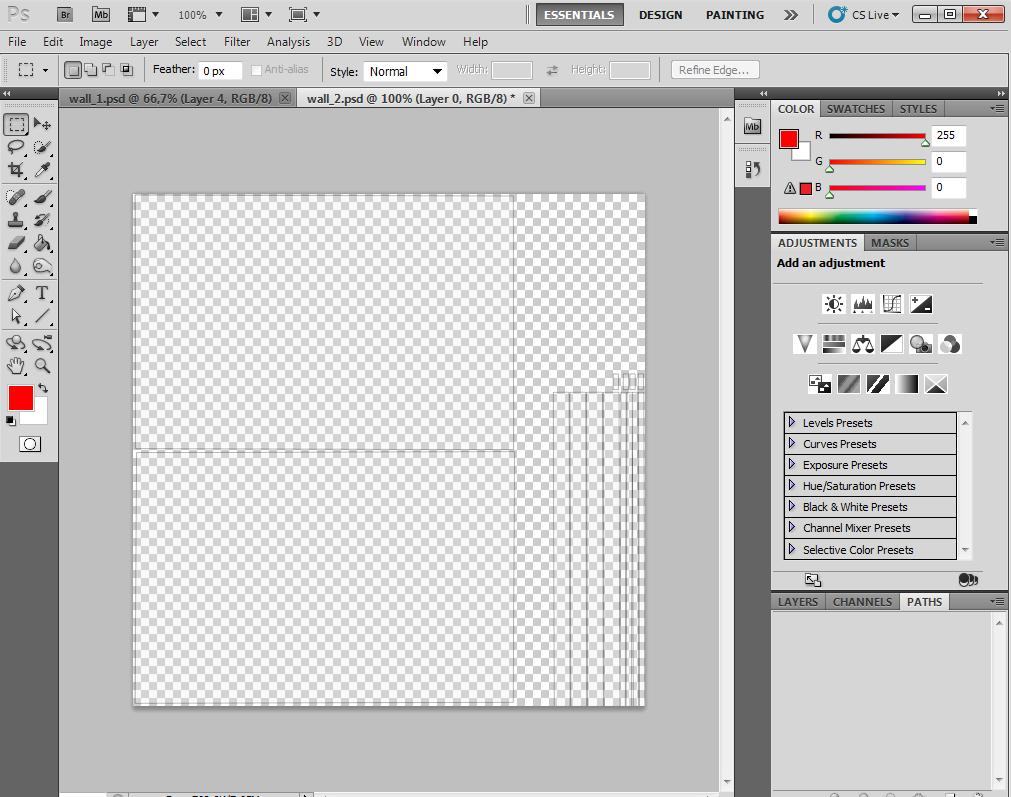Open the Style dropdown
Screen dimensions: 1011x797
tap(406, 71)
